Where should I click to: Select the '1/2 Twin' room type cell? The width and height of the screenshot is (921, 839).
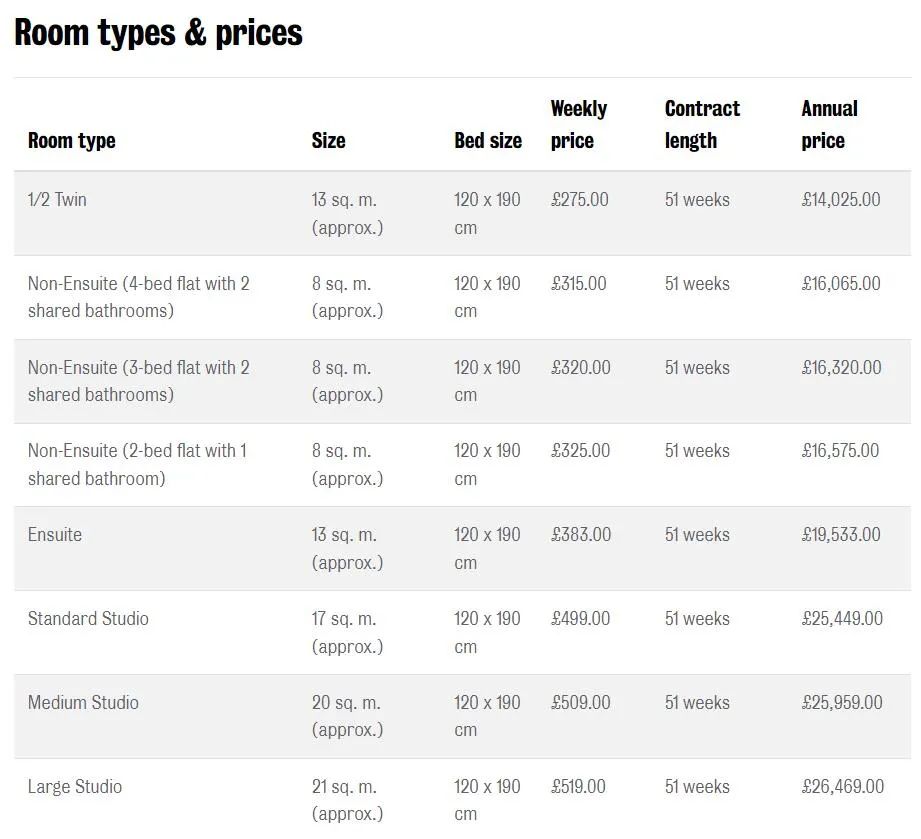click(57, 200)
